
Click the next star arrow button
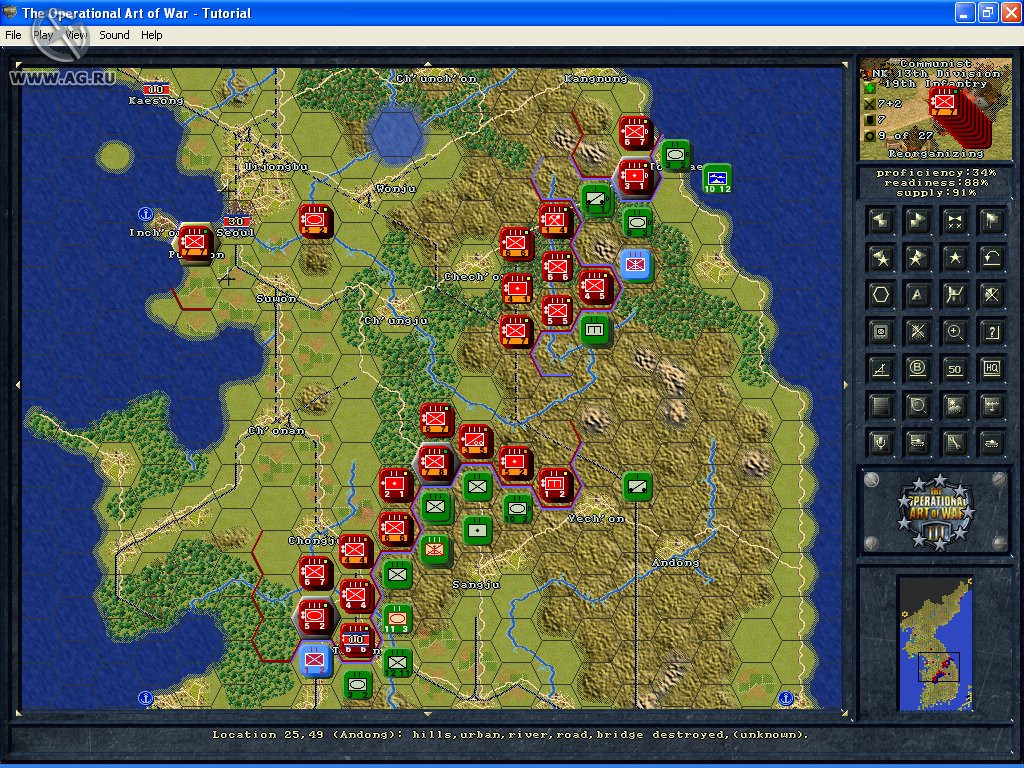pyautogui.click(x=917, y=258)
